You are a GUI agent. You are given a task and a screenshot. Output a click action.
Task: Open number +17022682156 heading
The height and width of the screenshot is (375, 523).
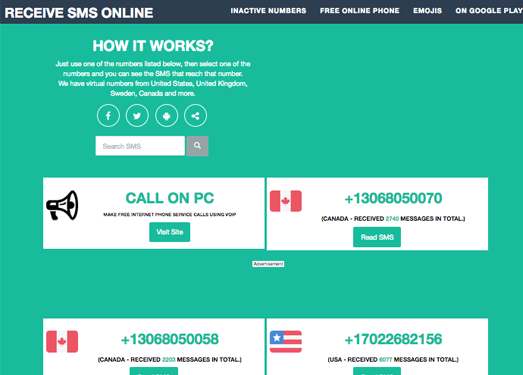point(393,339)
